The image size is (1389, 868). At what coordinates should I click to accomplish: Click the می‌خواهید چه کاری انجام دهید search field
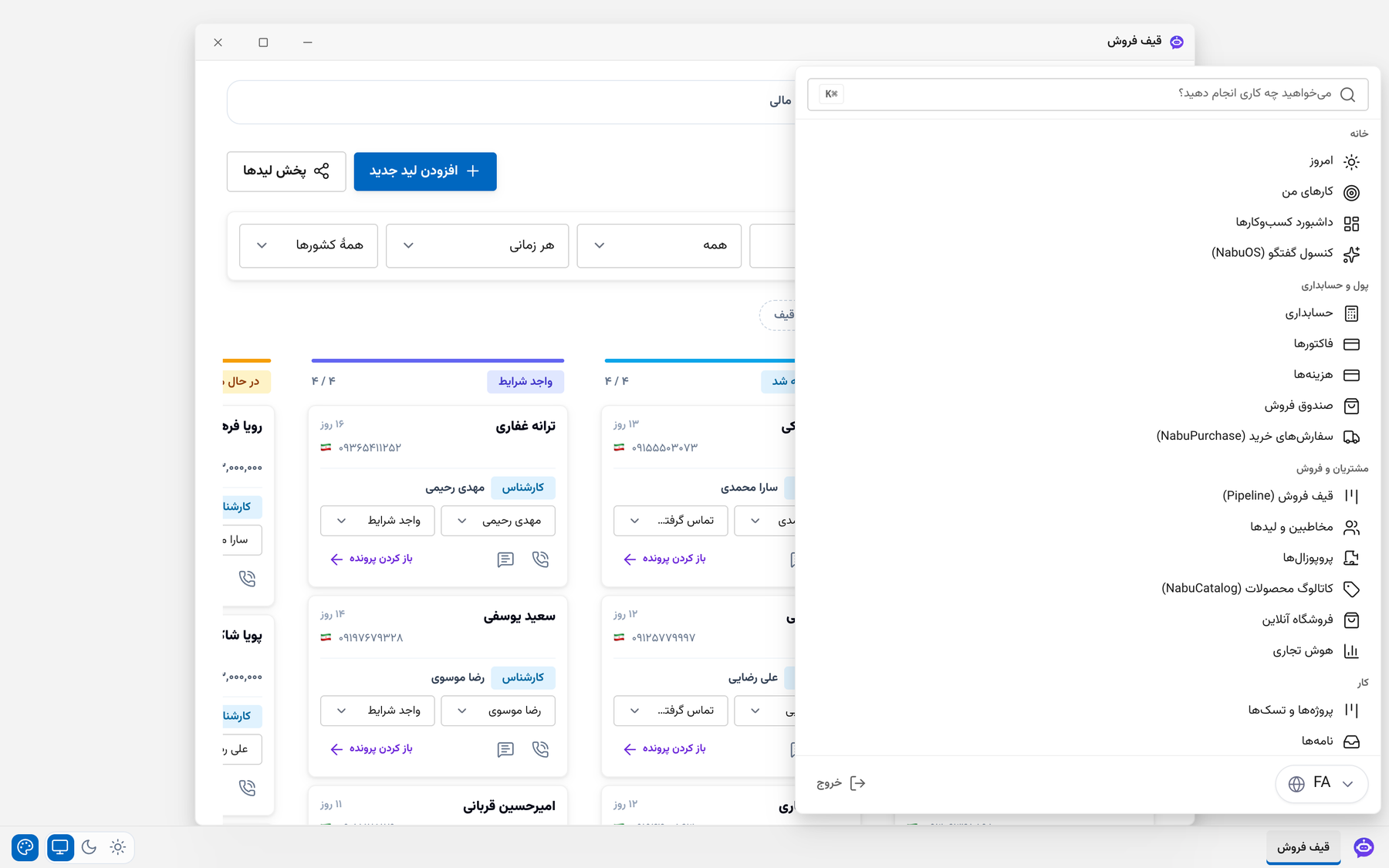tap(1088, 94)
